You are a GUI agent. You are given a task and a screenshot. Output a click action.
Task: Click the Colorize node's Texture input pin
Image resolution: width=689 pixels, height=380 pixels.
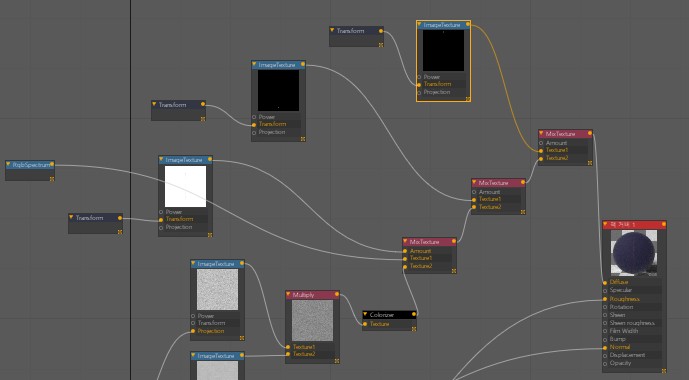365,324
